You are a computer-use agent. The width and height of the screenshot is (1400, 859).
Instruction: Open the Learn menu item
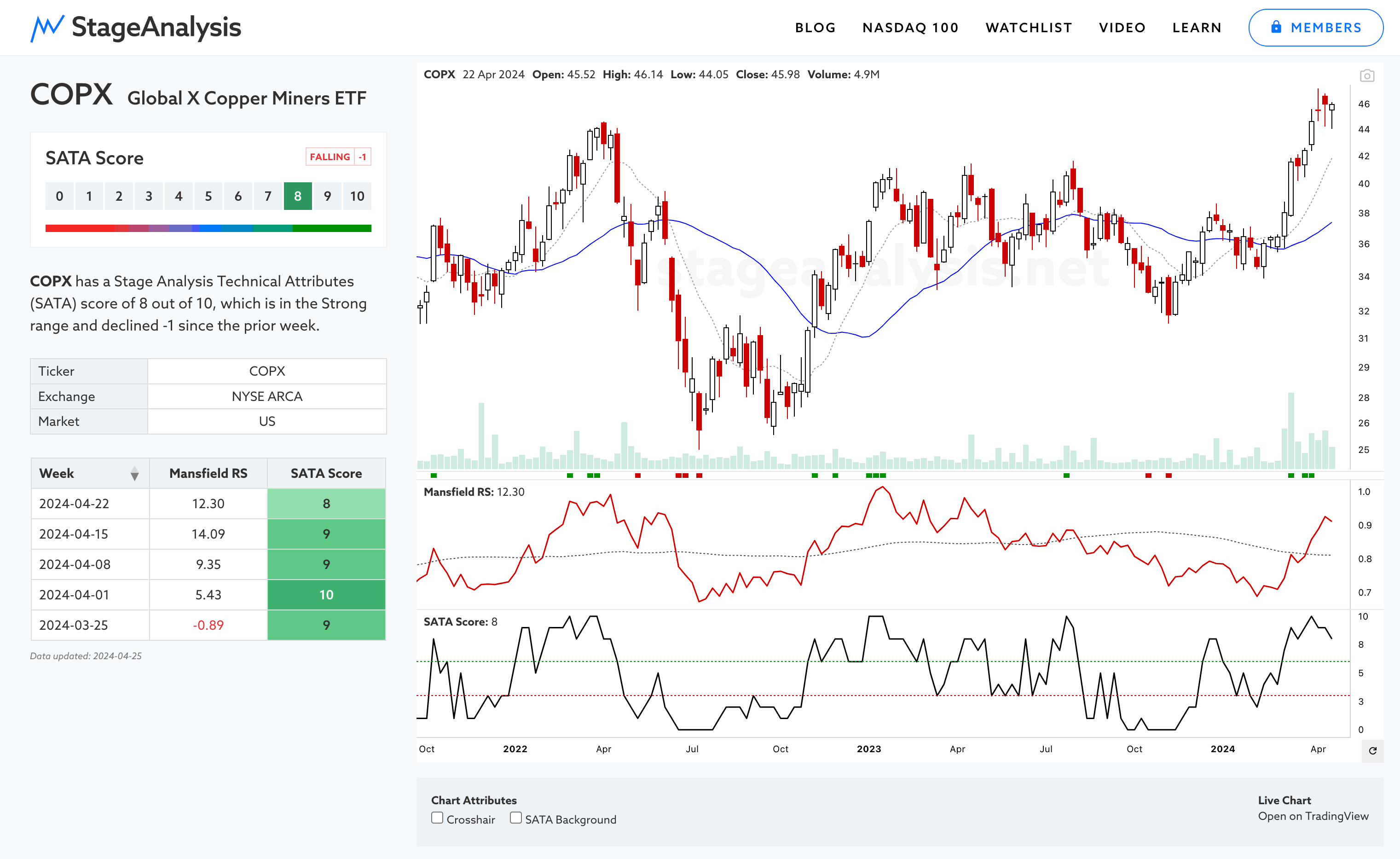click(x=1197, y=28)
